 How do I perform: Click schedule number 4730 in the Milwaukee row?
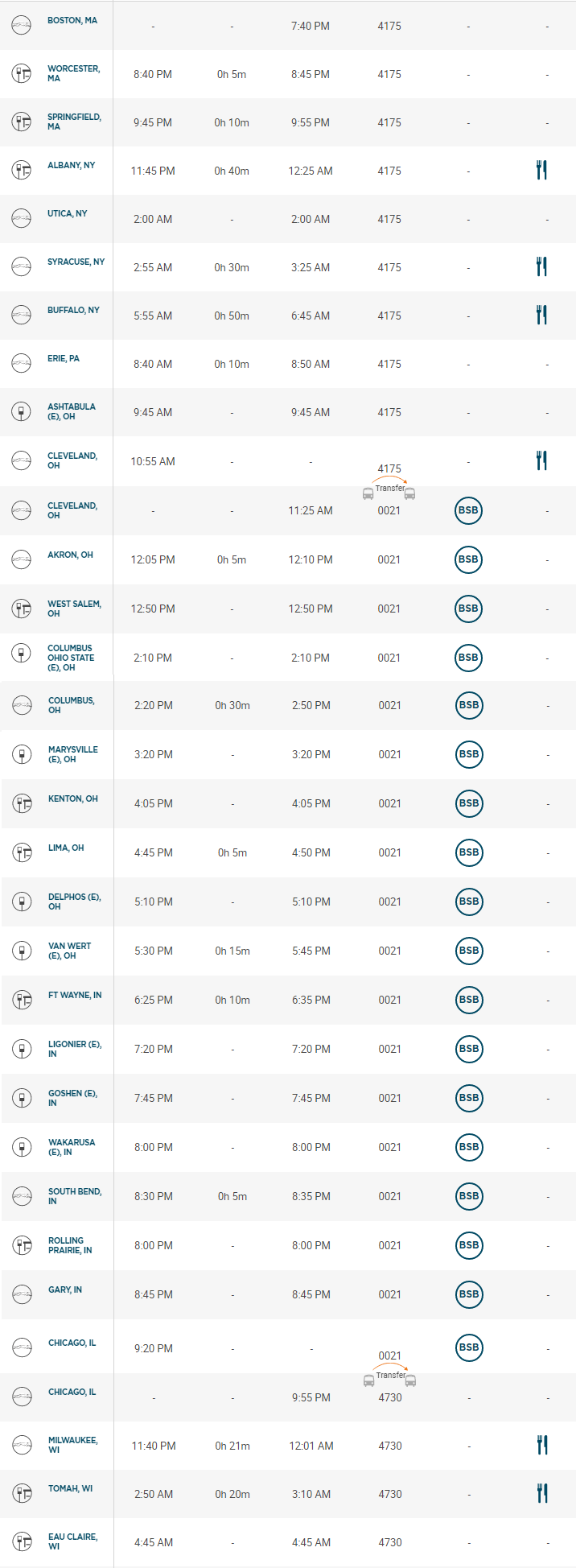pyautogui.click(x=390, y=1446)
